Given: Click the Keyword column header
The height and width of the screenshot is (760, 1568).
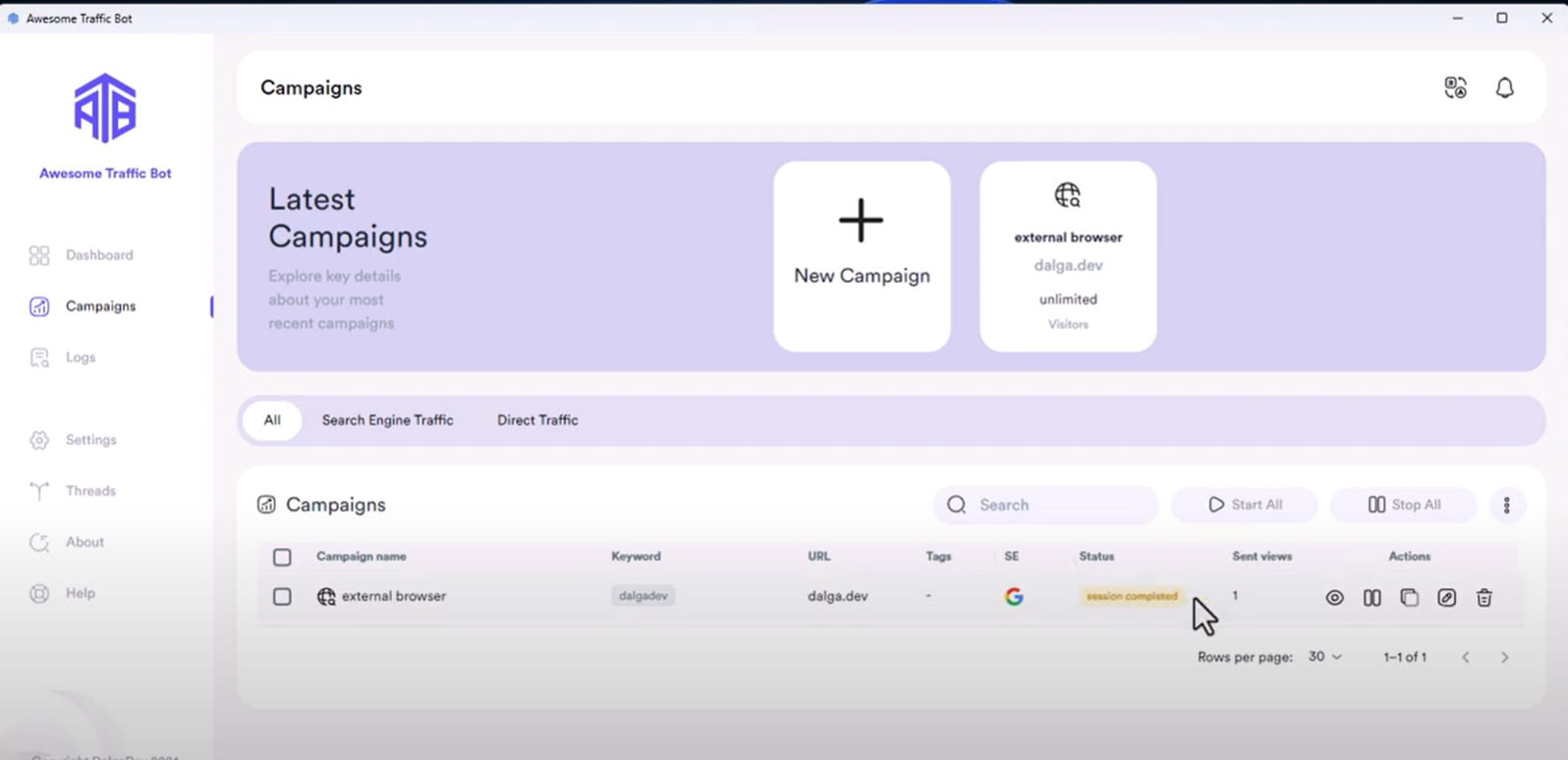Looking at the screenshot, I should [x=636, y=556].
